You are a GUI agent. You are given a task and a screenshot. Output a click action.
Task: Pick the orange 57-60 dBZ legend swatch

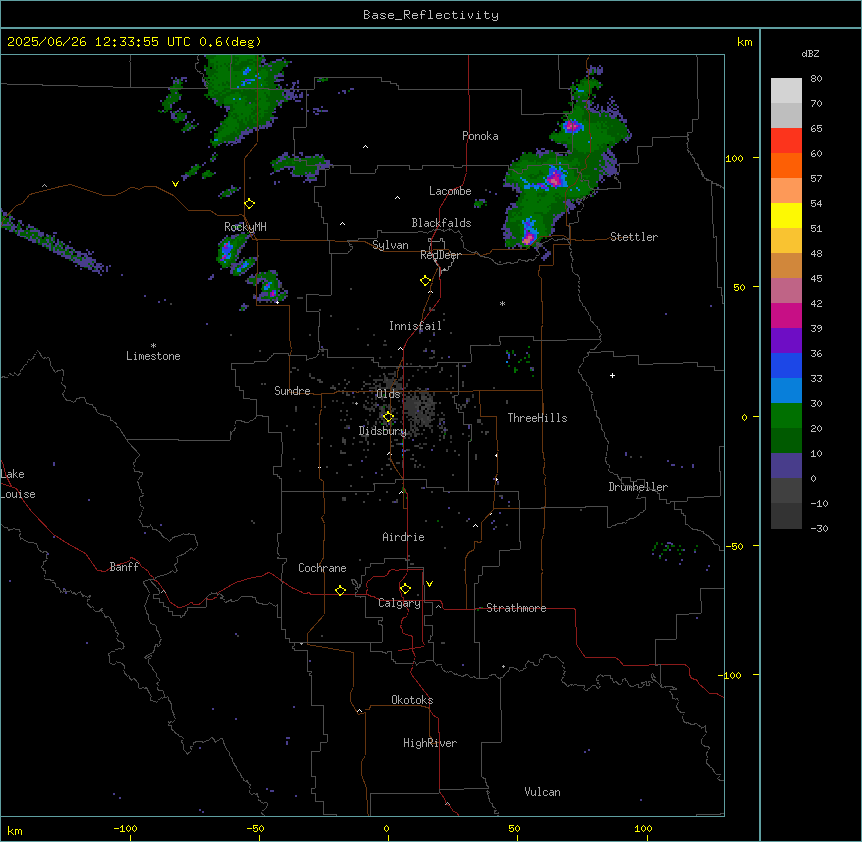[x=786, y=165]
